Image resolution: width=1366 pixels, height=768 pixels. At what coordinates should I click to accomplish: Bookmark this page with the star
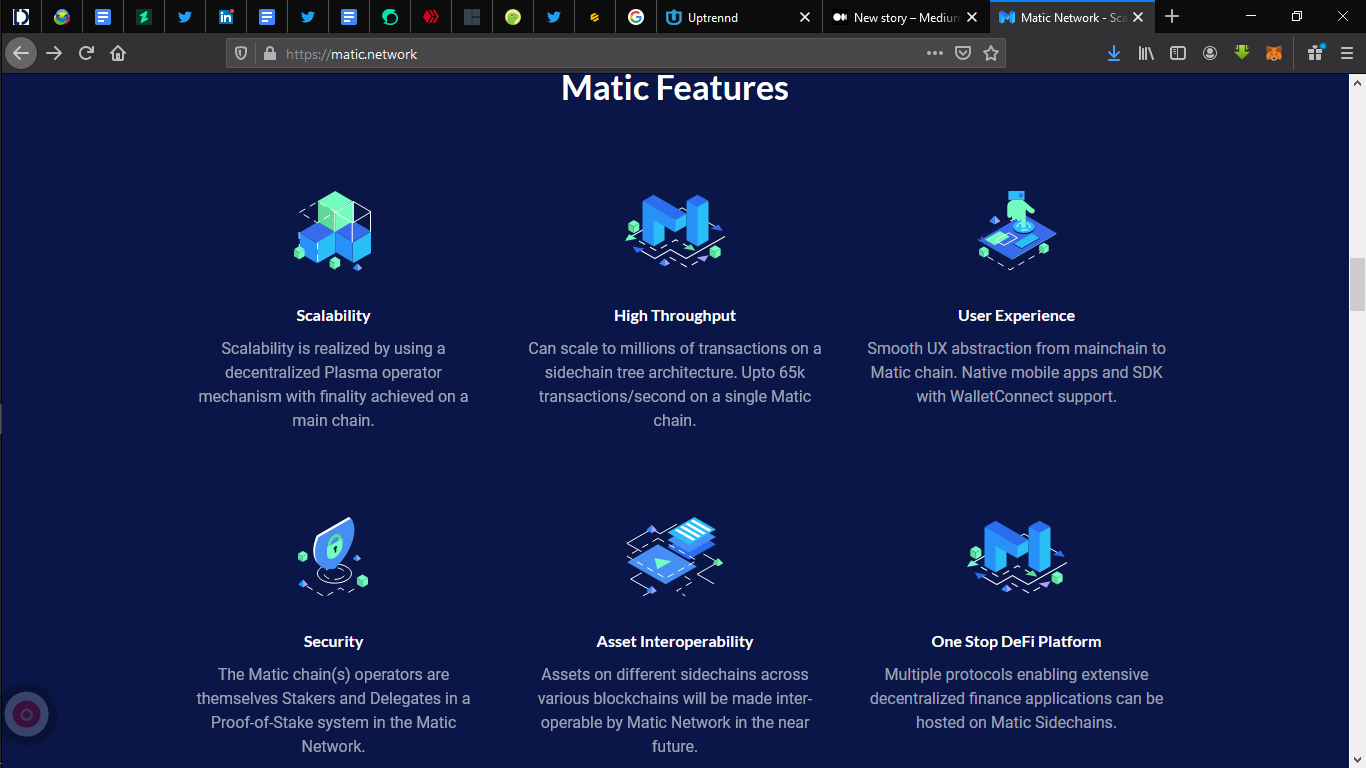pos(991,53)
